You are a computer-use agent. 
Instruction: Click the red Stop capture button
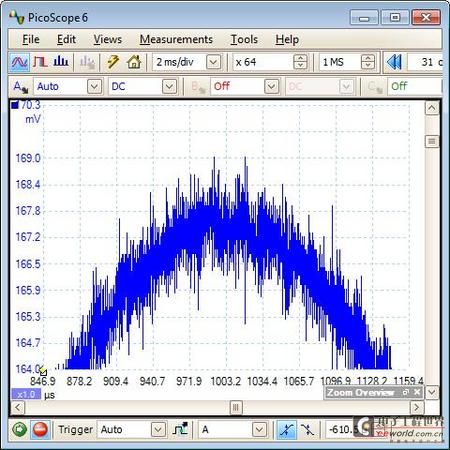coord(40,429)
